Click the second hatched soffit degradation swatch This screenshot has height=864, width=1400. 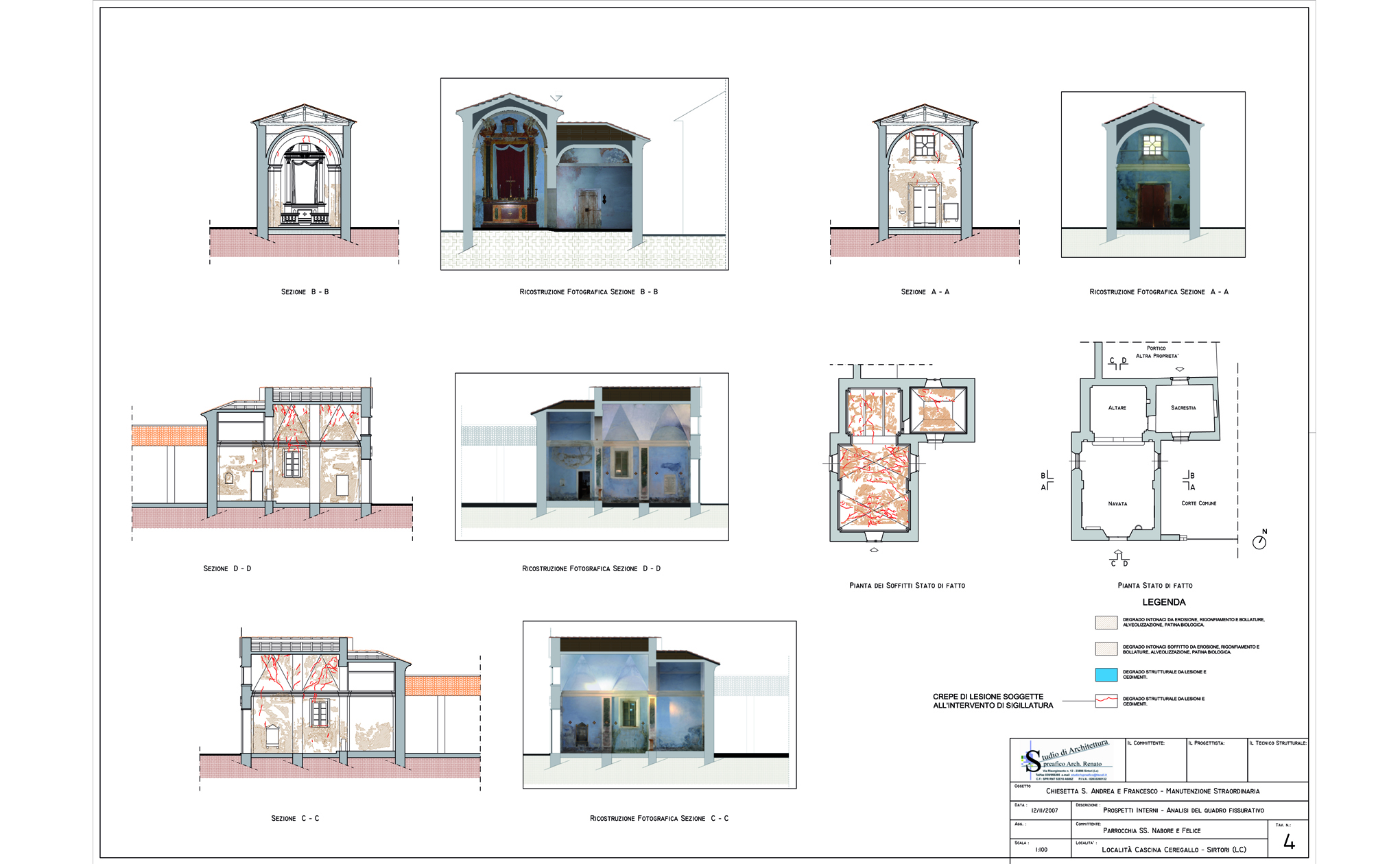[1106, 649]
